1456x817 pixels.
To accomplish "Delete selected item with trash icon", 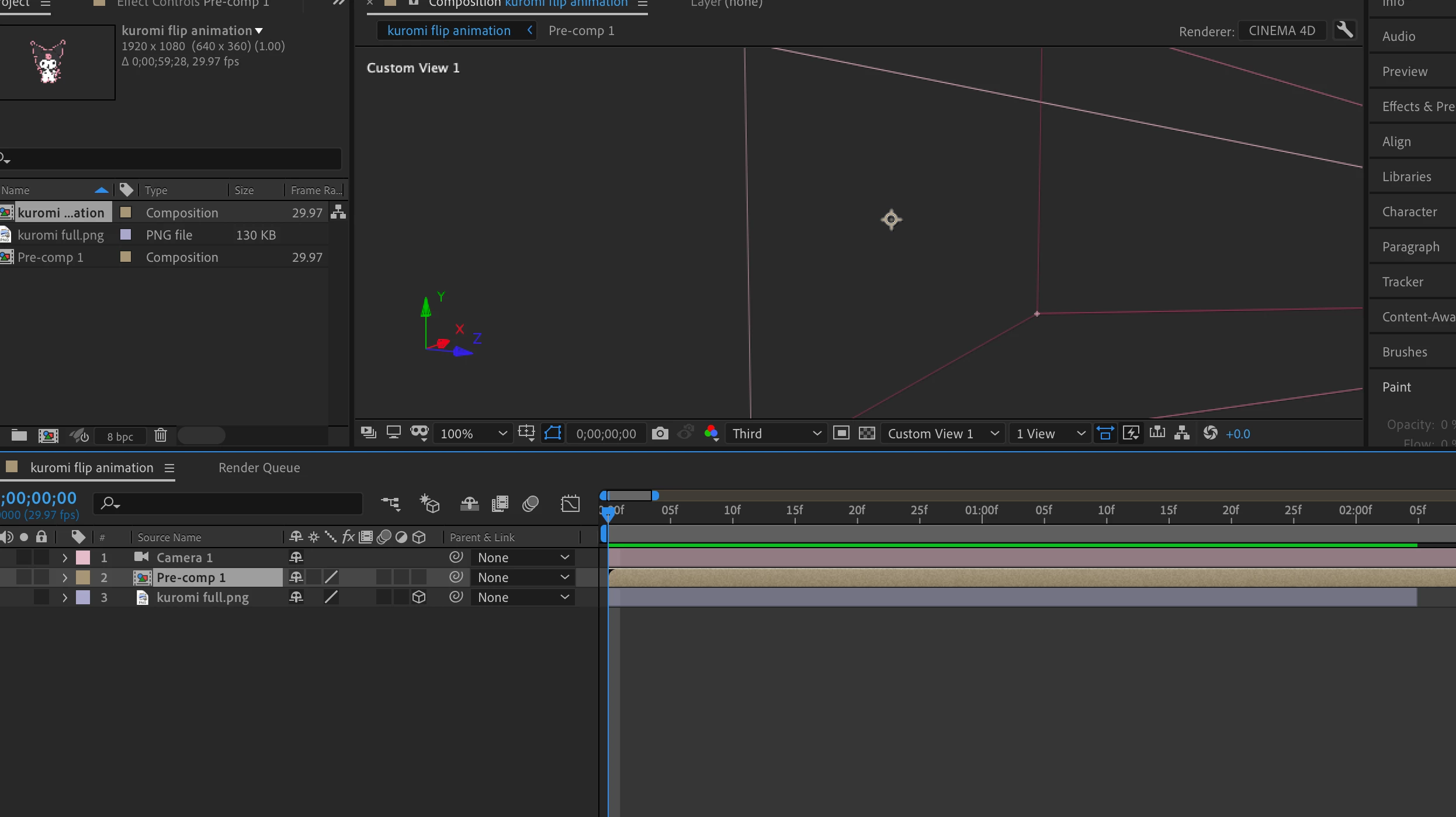I will click(161, 435).
